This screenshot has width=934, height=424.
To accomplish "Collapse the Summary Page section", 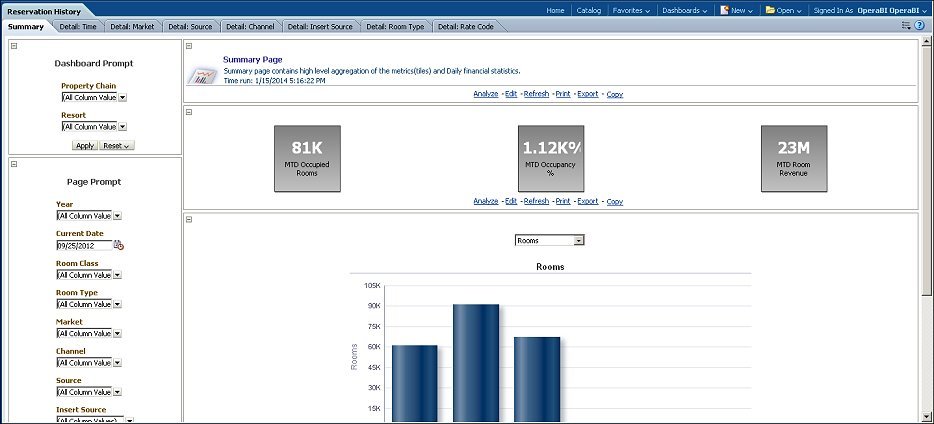I will [x=189, y=46].
